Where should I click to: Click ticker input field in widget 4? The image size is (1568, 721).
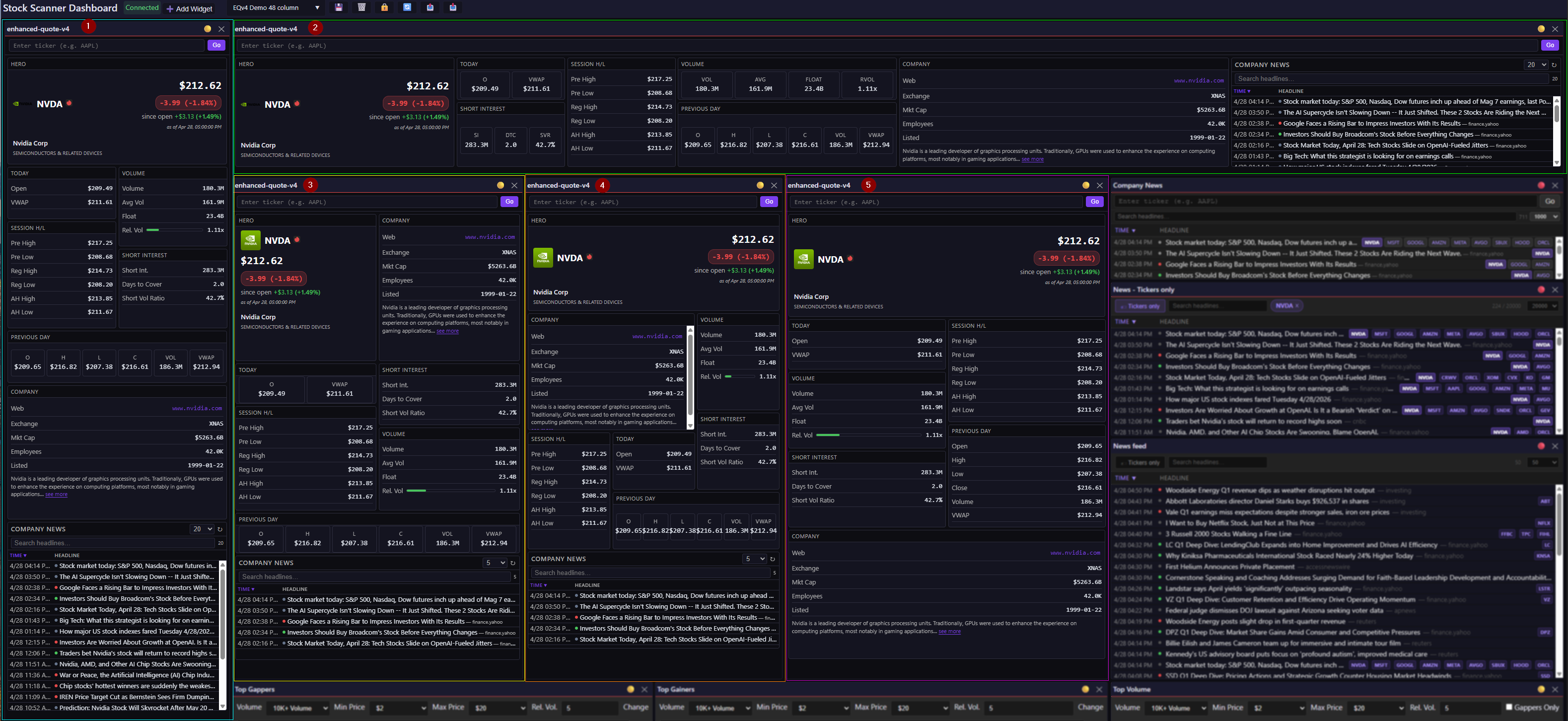click(x=643, y=202)
